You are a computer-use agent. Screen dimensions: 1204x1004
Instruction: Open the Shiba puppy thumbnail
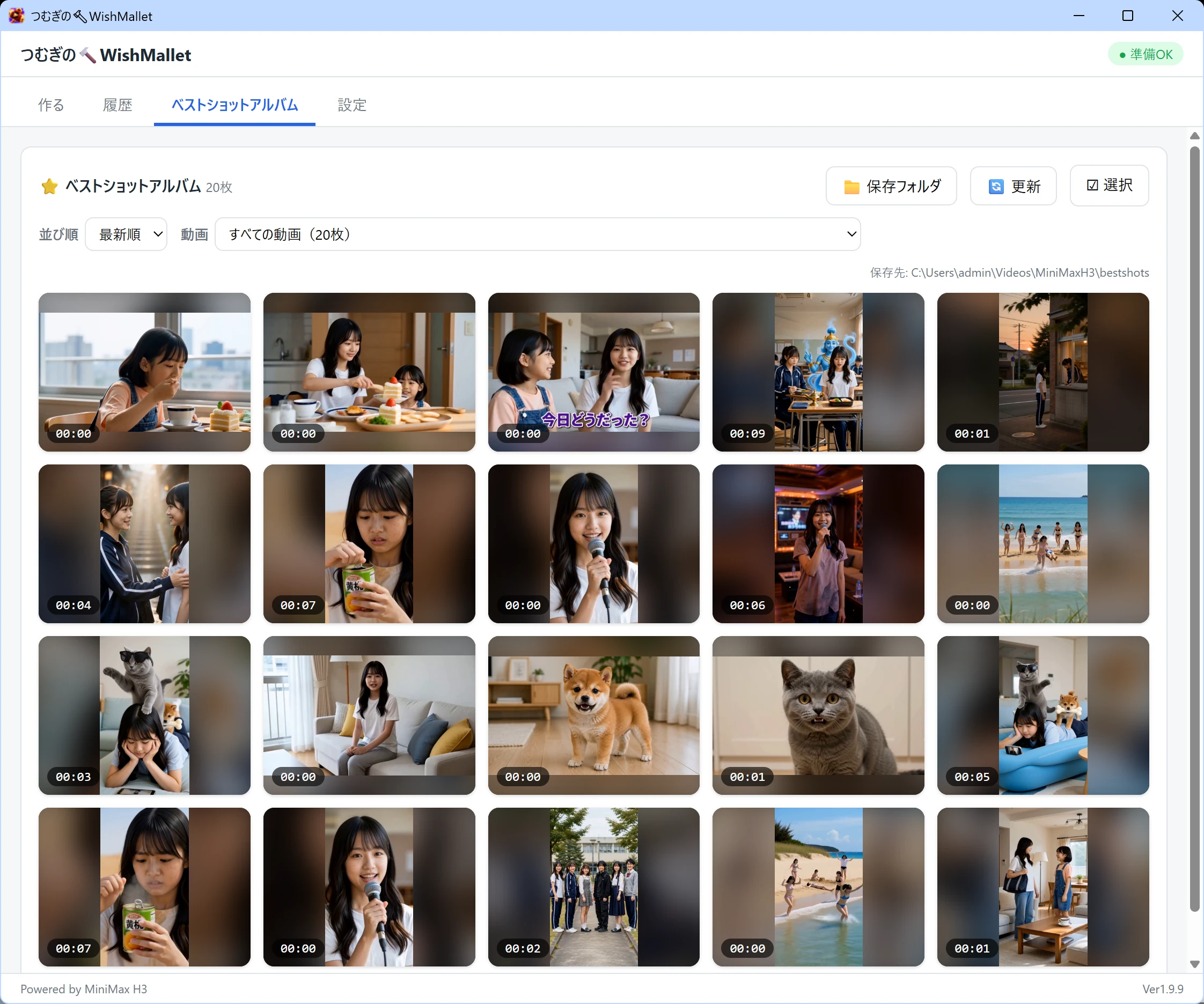pyautogui.click(x=593, y=715)
